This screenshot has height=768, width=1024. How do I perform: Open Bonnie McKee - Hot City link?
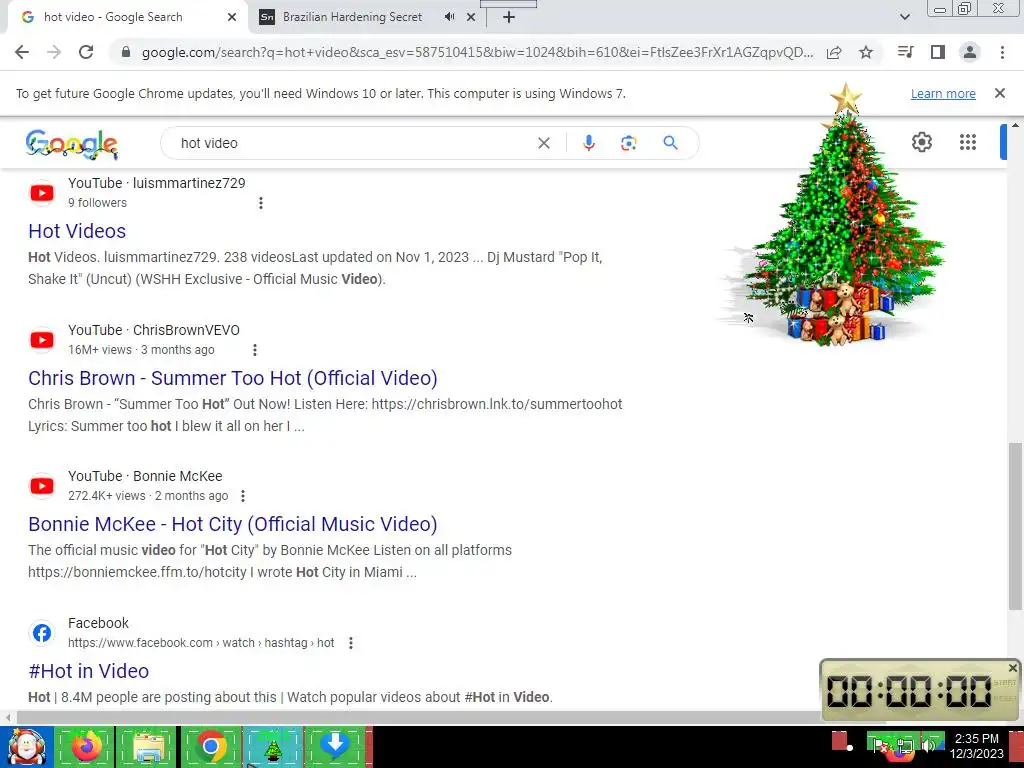pos(232,524)
